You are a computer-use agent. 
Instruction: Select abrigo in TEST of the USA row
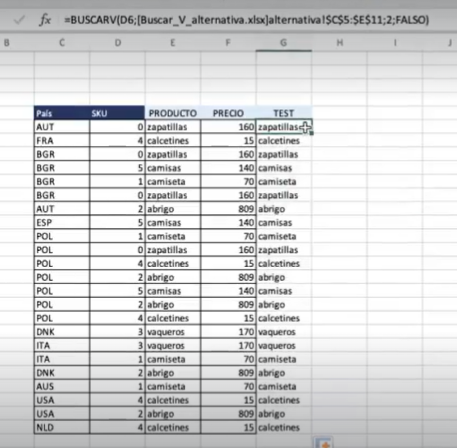pos(284,414)
